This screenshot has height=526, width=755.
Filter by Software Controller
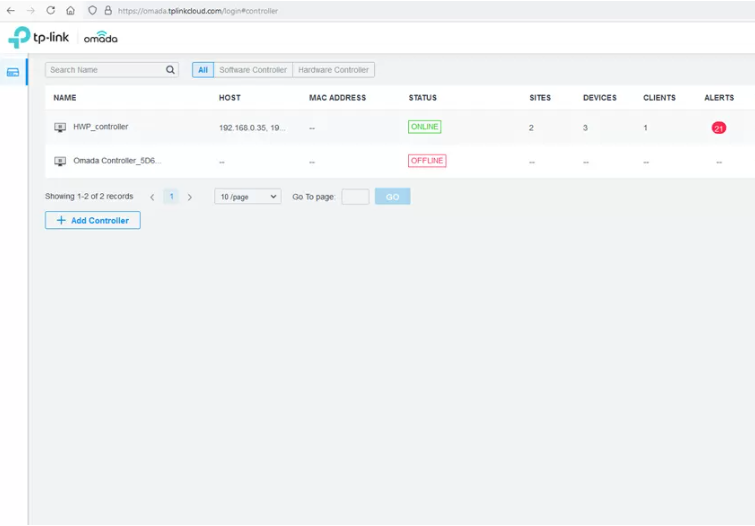pyautogui.click(x=253, y=70)
